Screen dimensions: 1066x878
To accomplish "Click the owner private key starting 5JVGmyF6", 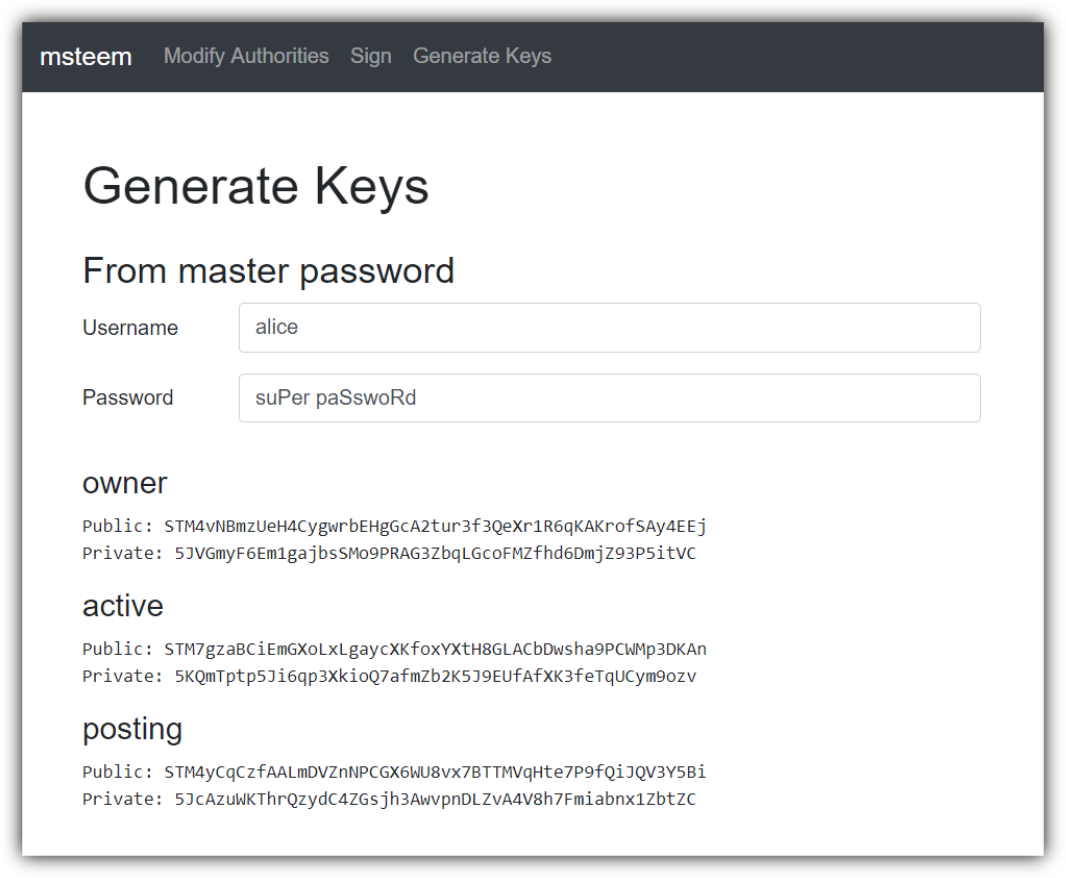I will pyautogui.click(x=435, y=553).
